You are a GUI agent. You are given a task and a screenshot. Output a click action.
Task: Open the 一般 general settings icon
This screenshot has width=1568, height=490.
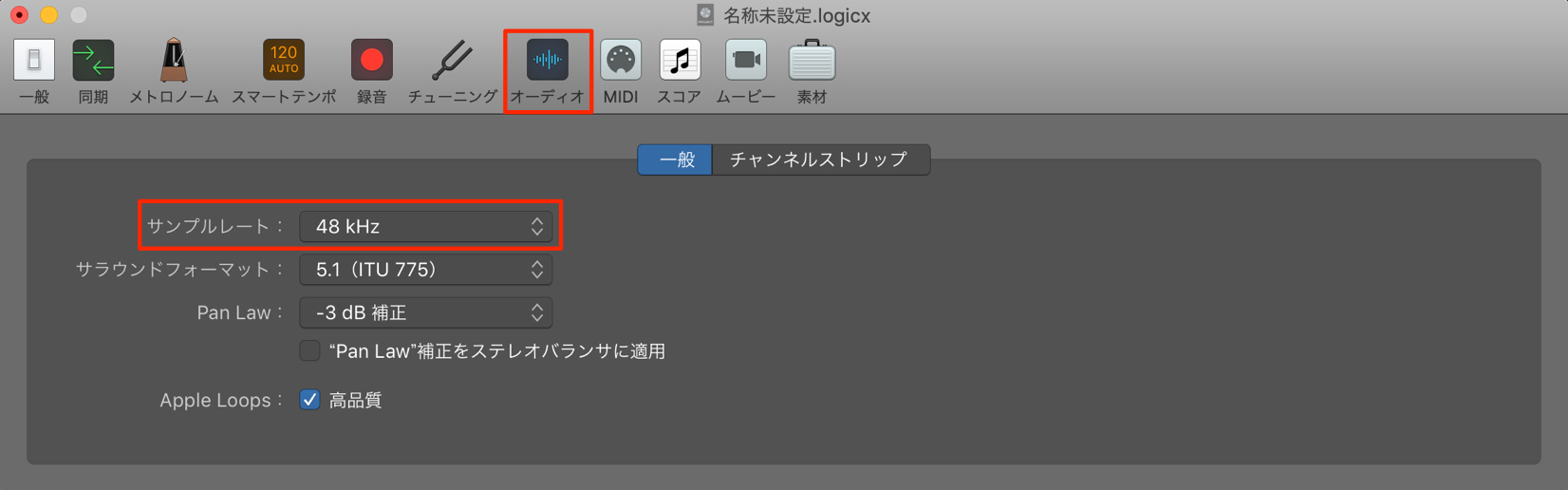(34, 61)
